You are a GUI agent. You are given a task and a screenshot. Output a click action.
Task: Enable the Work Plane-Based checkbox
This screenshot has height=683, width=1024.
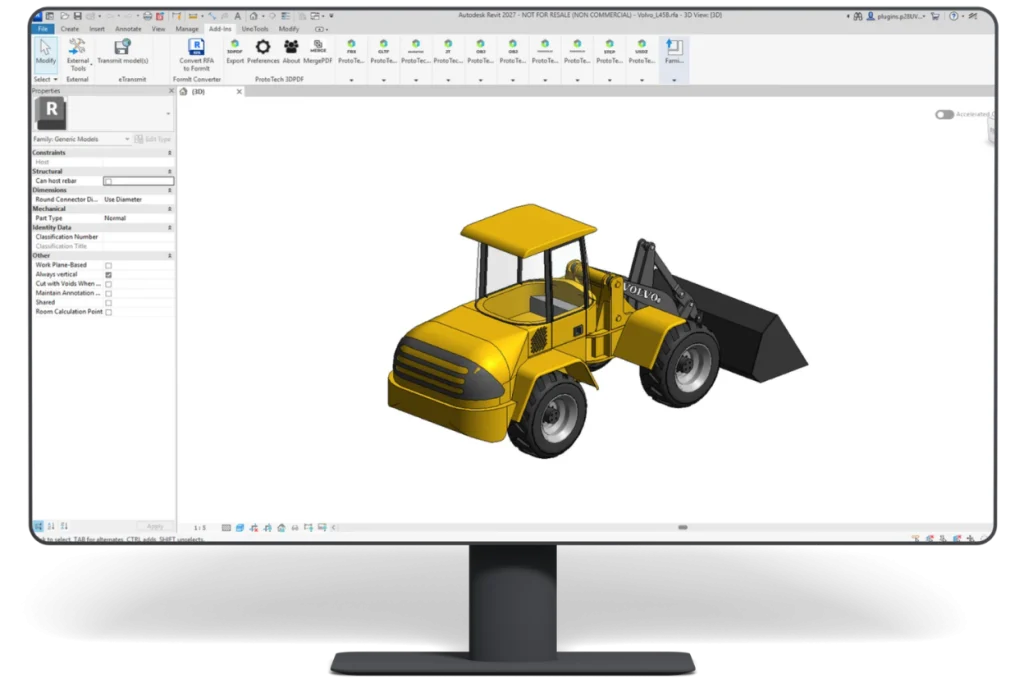coord(108,265)
